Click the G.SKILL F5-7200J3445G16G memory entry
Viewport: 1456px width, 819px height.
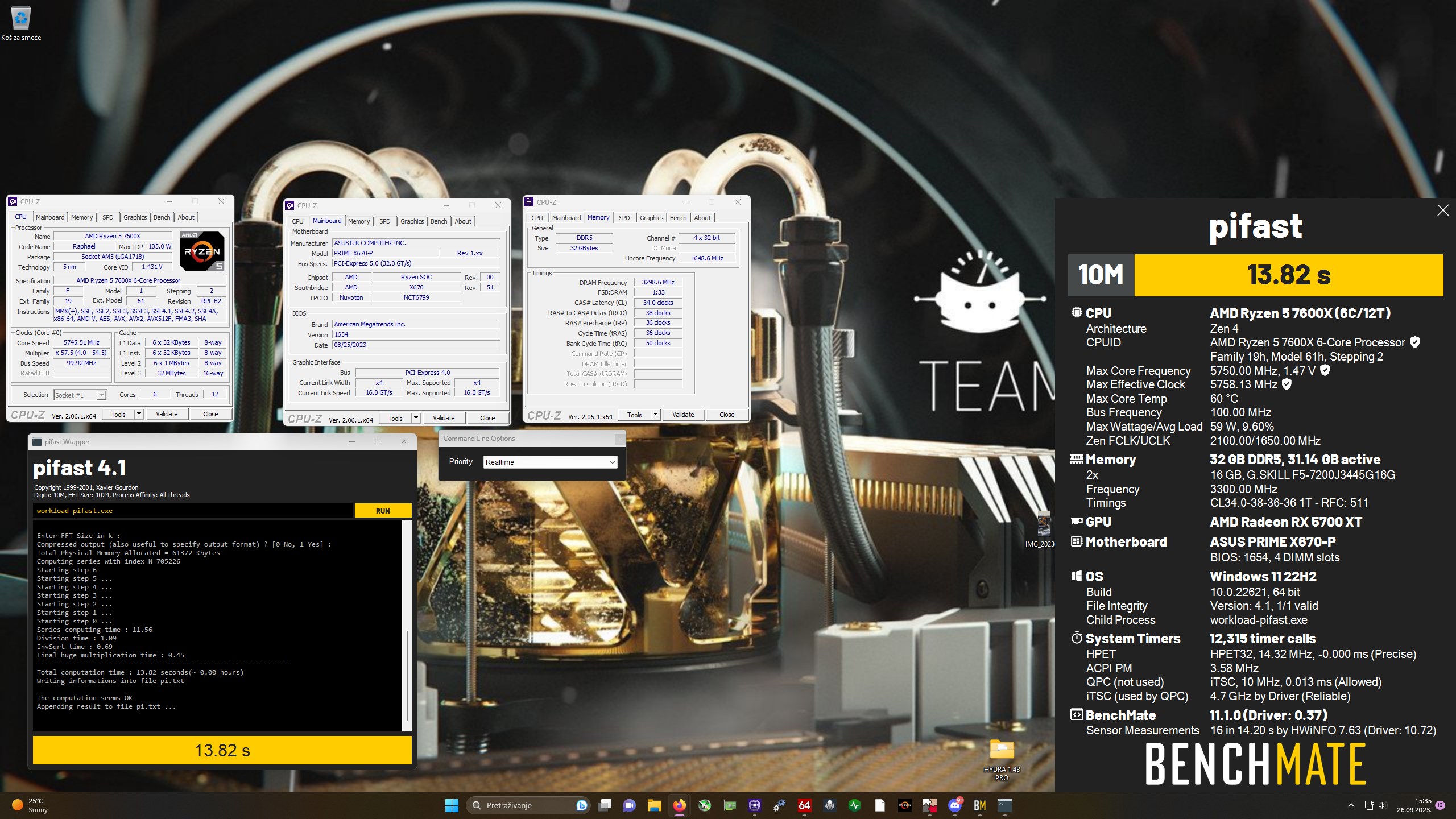(1302, 475)
